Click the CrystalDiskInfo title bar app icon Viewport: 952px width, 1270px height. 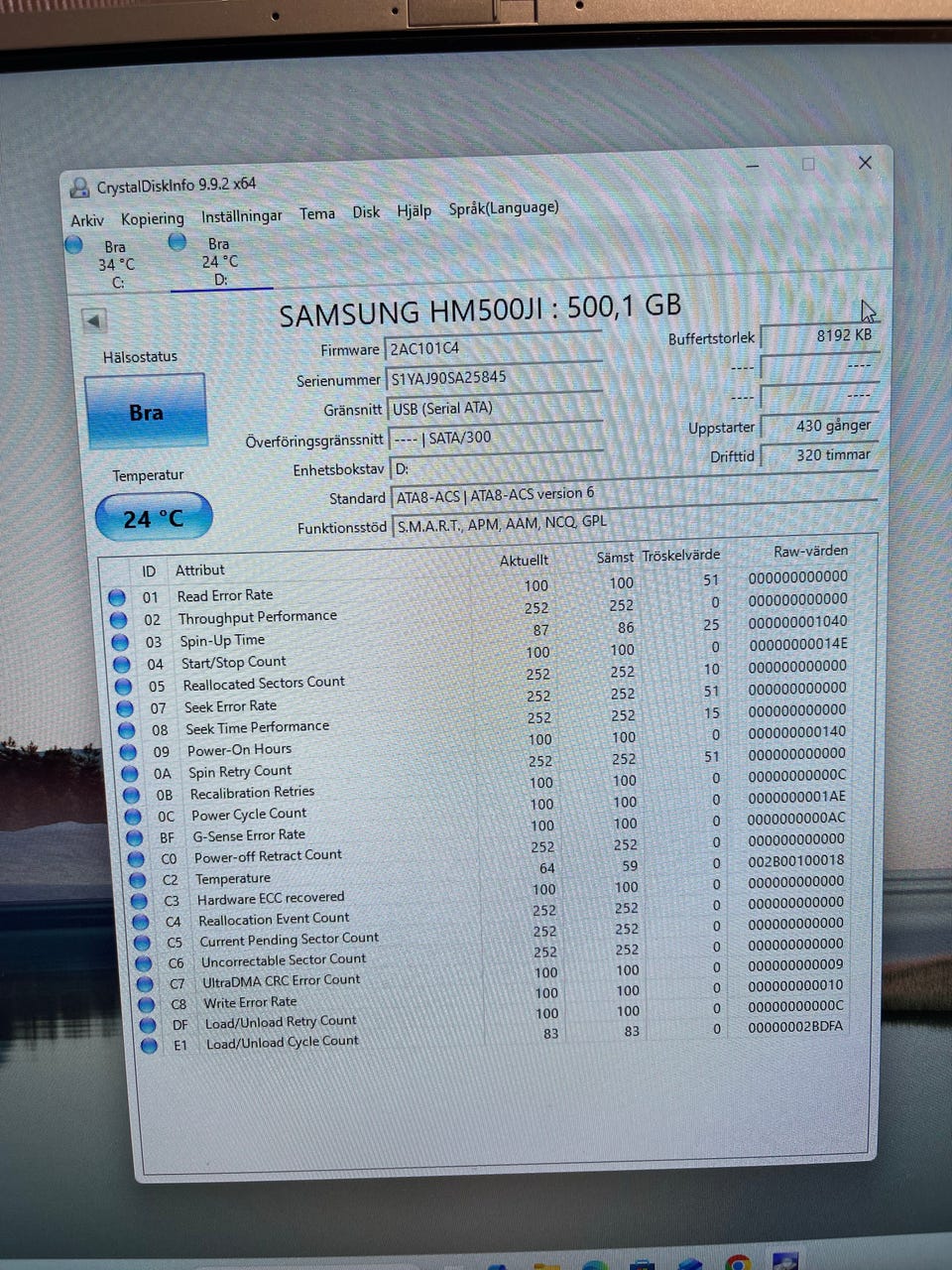tap(79, 188)
